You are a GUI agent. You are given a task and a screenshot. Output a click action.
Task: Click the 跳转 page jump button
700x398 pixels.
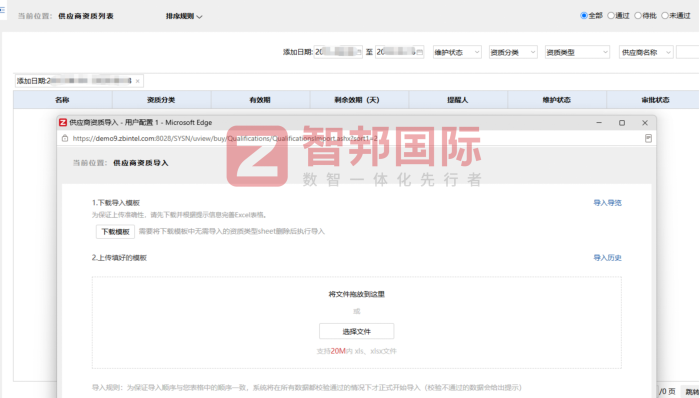(690, 391)
